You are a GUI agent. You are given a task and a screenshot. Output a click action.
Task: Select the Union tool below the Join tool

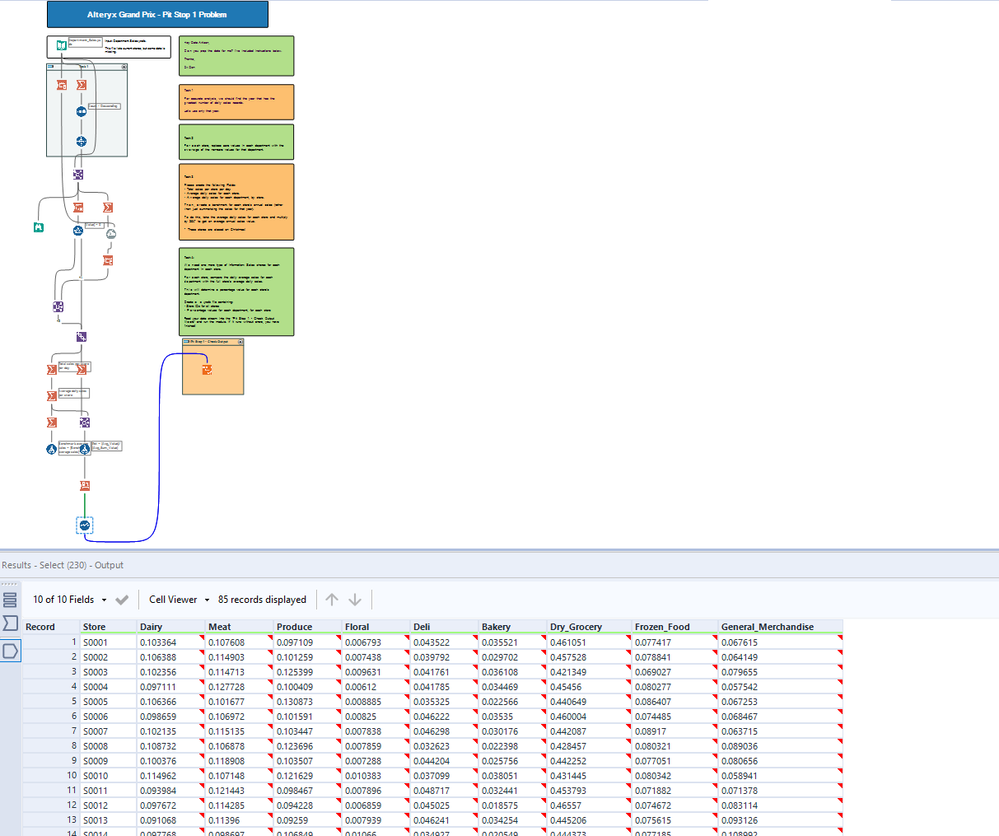tap(80, 141)
